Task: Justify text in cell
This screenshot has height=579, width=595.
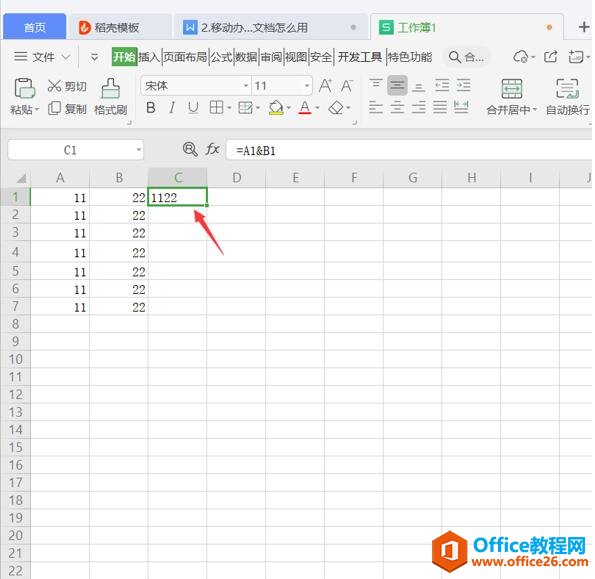Action: 440,108
